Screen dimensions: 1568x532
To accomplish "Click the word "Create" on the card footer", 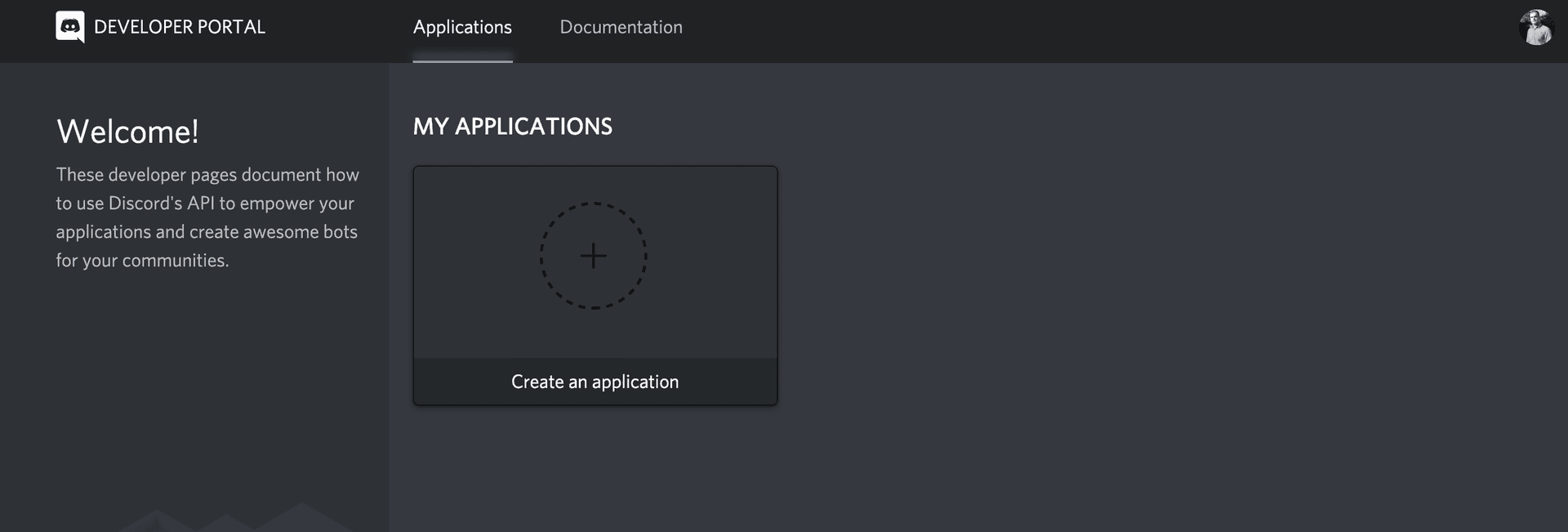I will tap(537, 382).
